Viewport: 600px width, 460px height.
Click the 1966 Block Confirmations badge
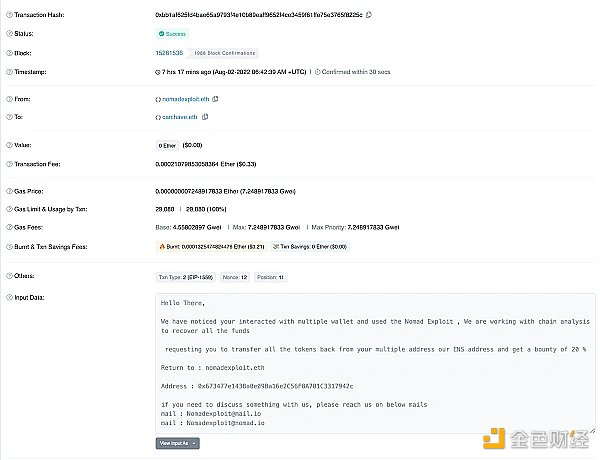(x=224, y=53)
